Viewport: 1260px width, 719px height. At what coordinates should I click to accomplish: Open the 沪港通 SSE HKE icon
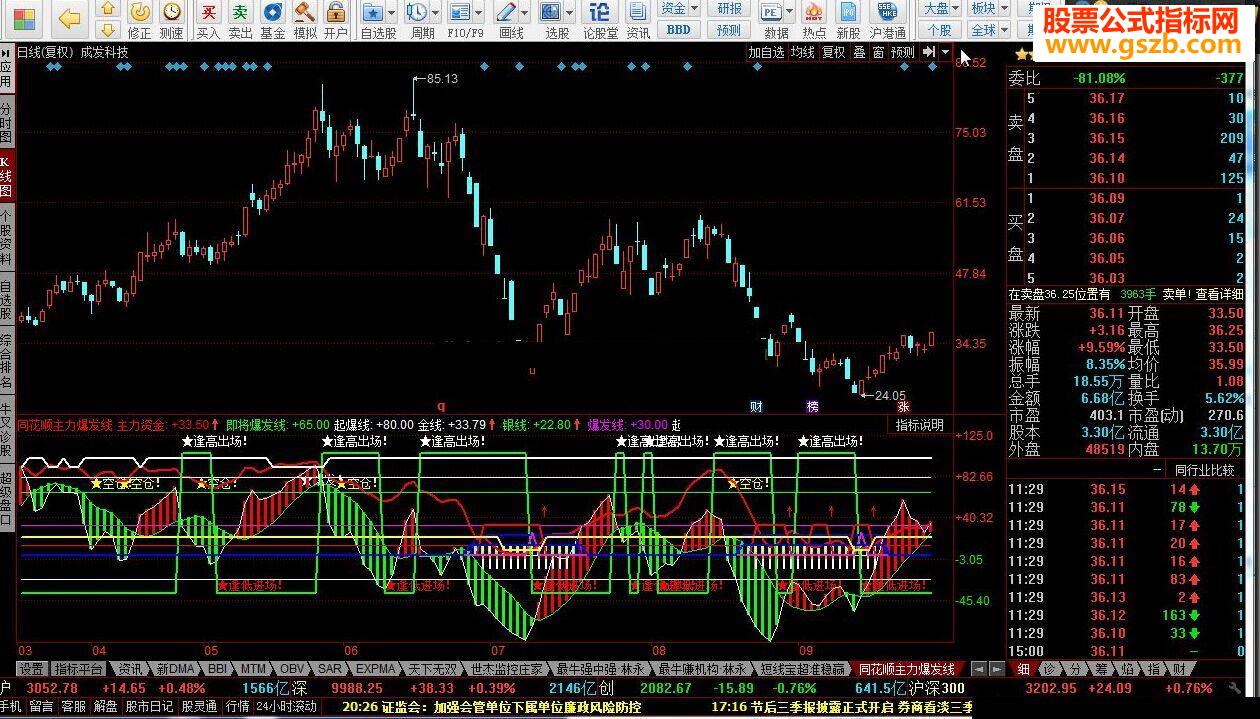887,20
